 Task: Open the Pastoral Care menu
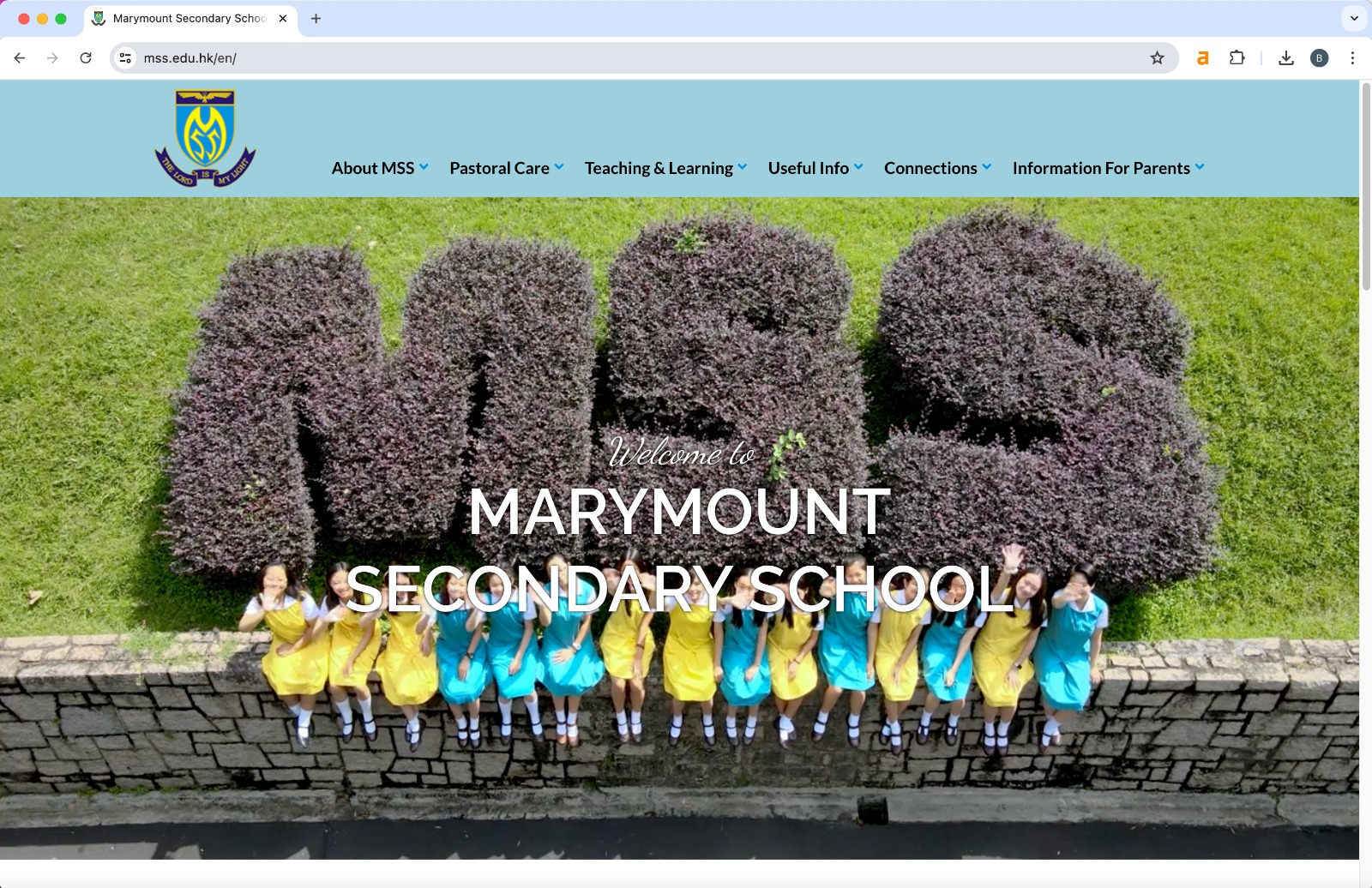tap(499, 168)
